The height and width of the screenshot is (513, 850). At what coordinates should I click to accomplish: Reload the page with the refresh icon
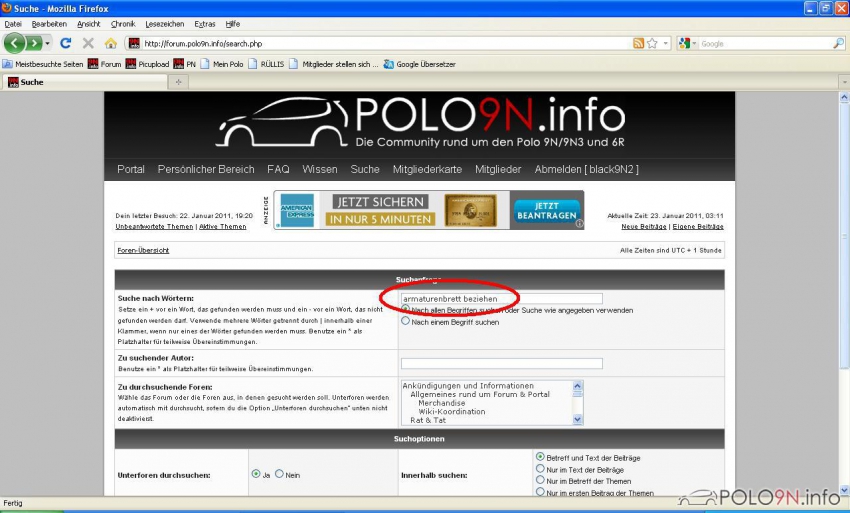tap(66, 44)
